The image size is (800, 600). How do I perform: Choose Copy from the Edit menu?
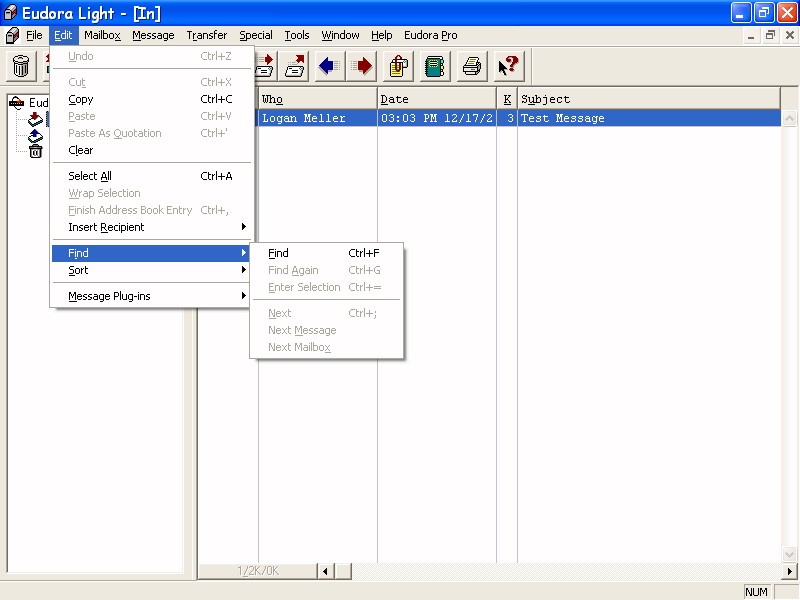152,99
